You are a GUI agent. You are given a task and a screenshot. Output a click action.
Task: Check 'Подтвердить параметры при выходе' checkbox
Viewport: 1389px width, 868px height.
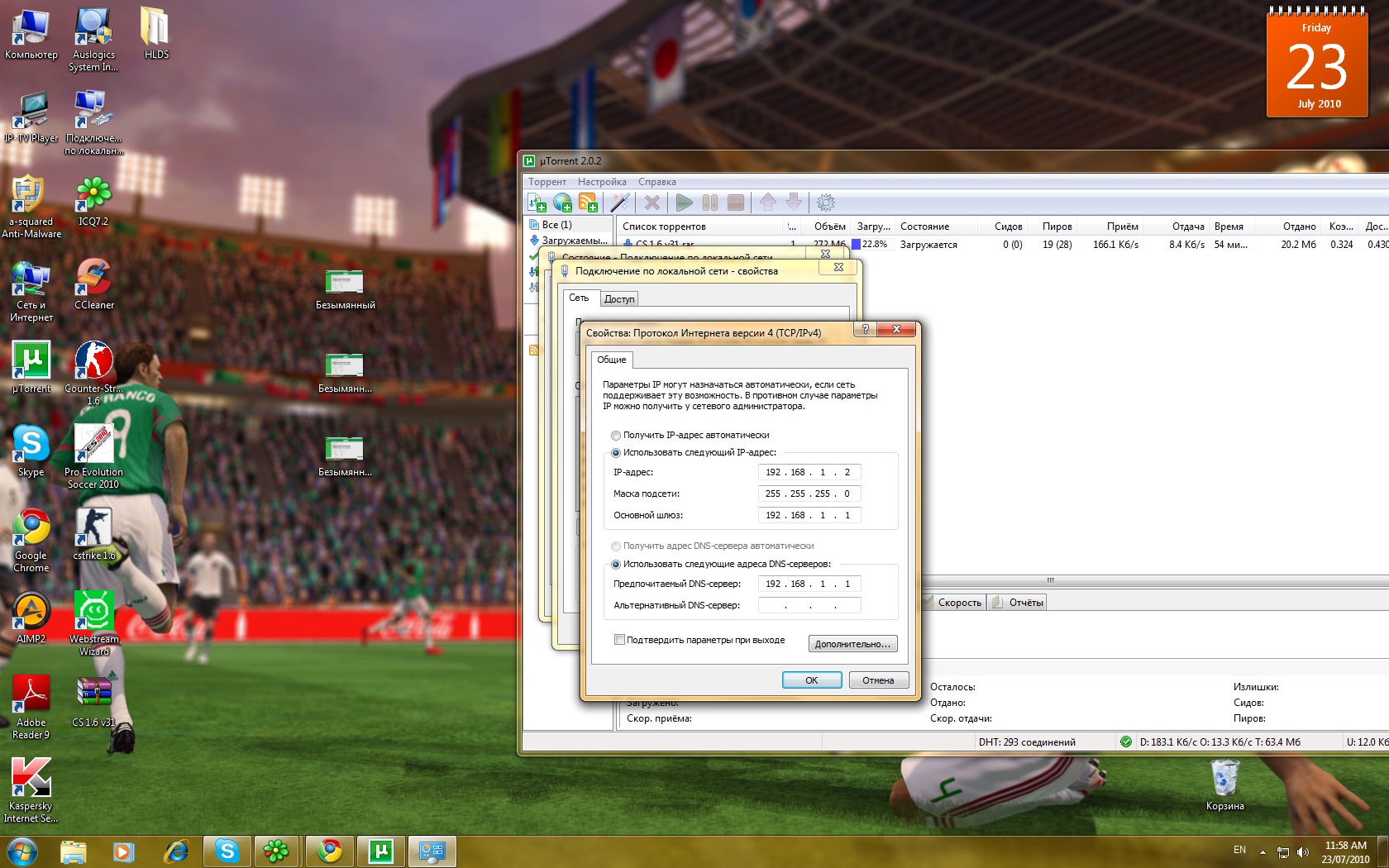619,640
